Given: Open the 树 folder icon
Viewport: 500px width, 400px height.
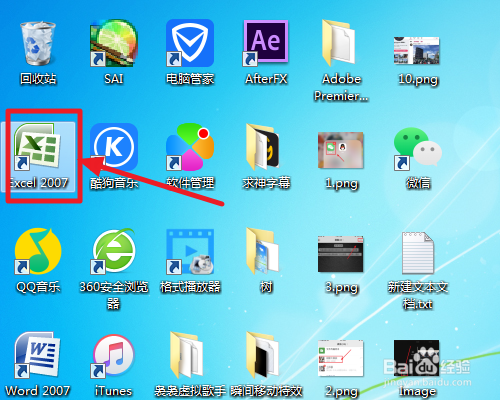Looking at the screenshot, I should tap(262, 251).
